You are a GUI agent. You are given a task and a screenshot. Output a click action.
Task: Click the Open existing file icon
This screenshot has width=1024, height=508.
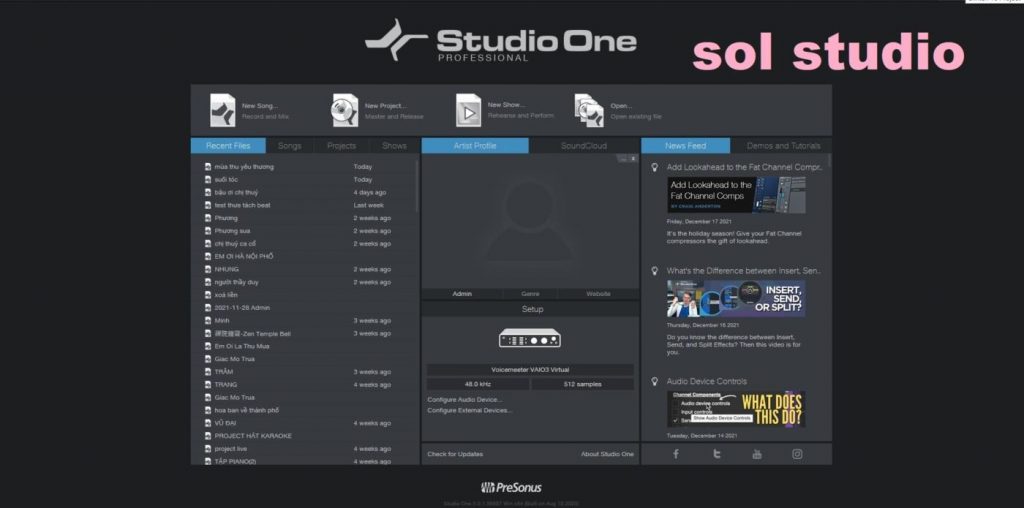coord(589,110)
